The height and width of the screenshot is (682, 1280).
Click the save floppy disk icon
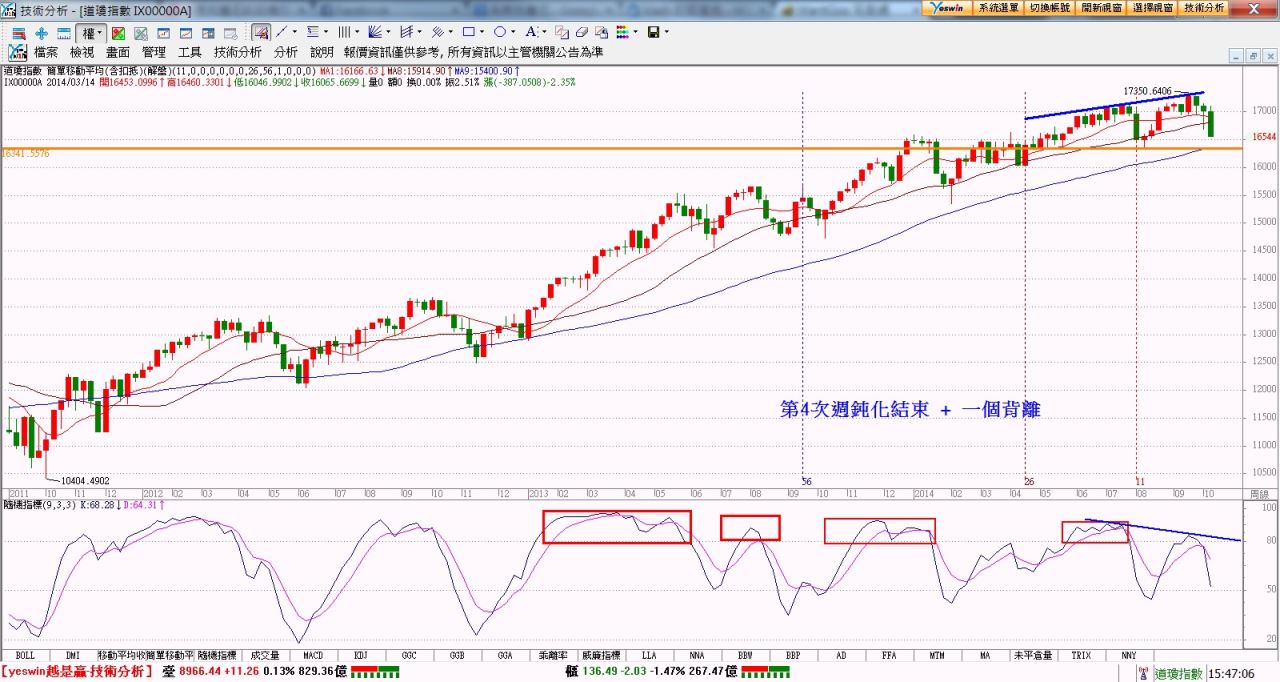[653, 33]
